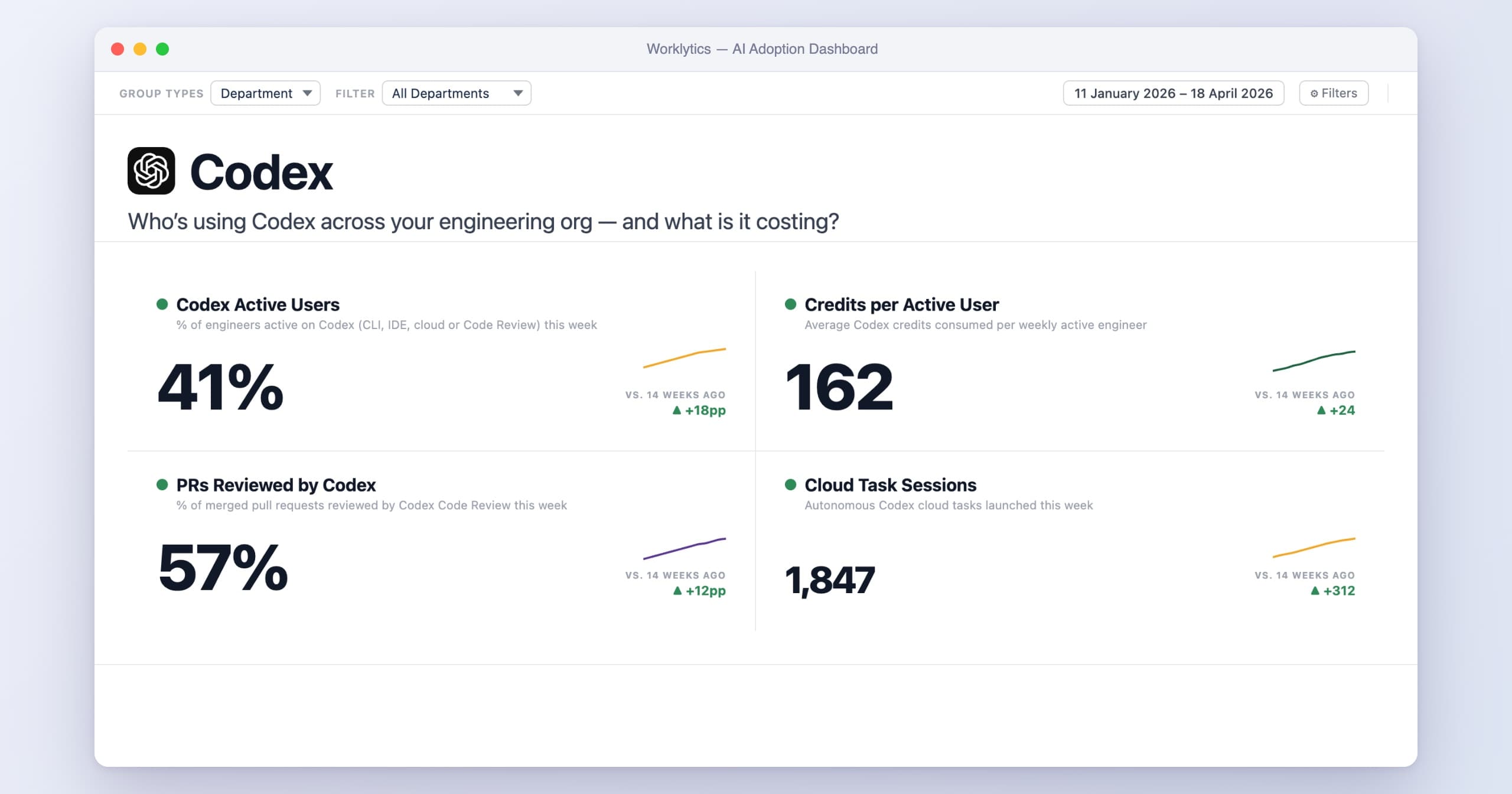Click the +18pp change indicator

[x=699, y=410]
